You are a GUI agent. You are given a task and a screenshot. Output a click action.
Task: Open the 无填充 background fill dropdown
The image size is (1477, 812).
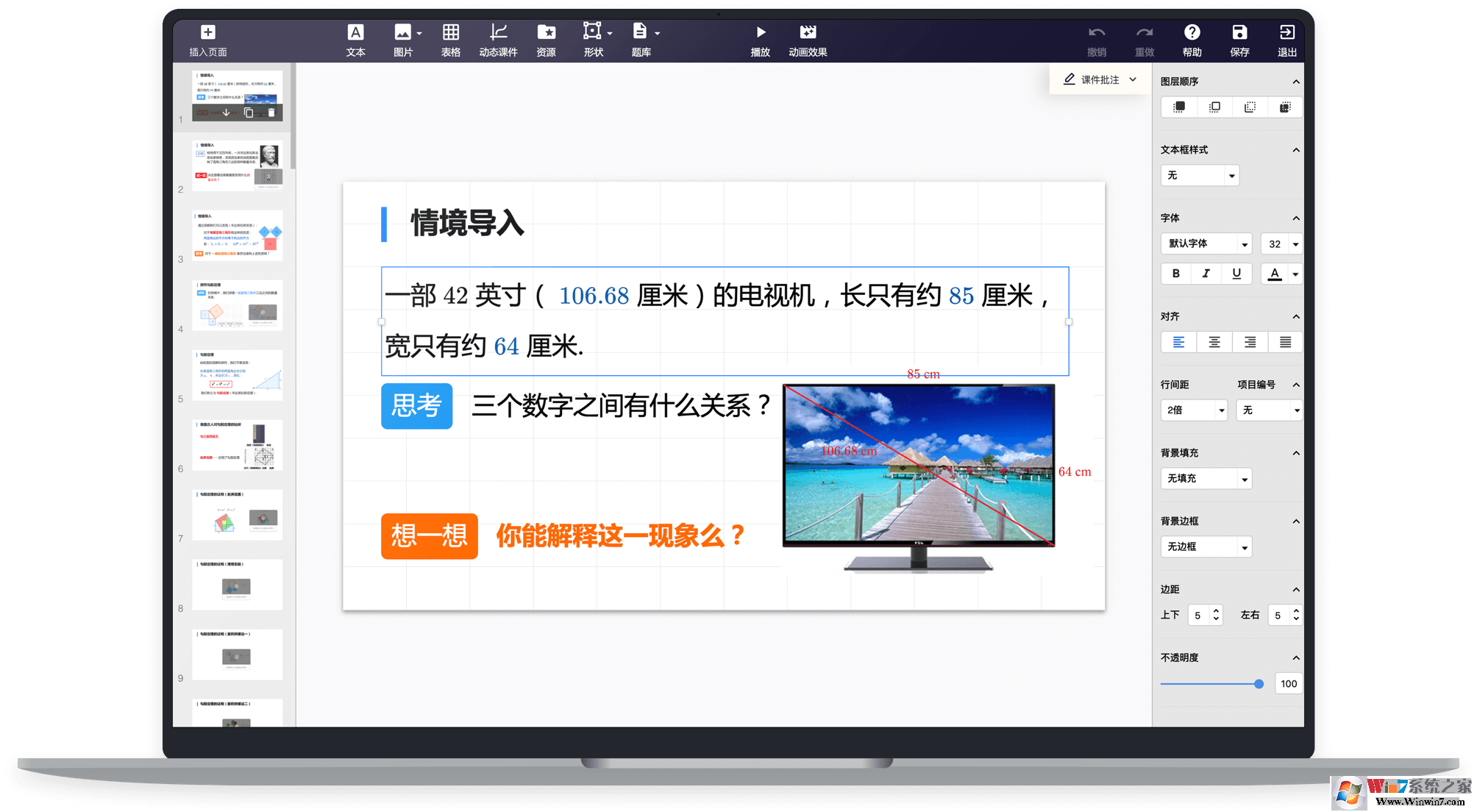click(1206, 478)
